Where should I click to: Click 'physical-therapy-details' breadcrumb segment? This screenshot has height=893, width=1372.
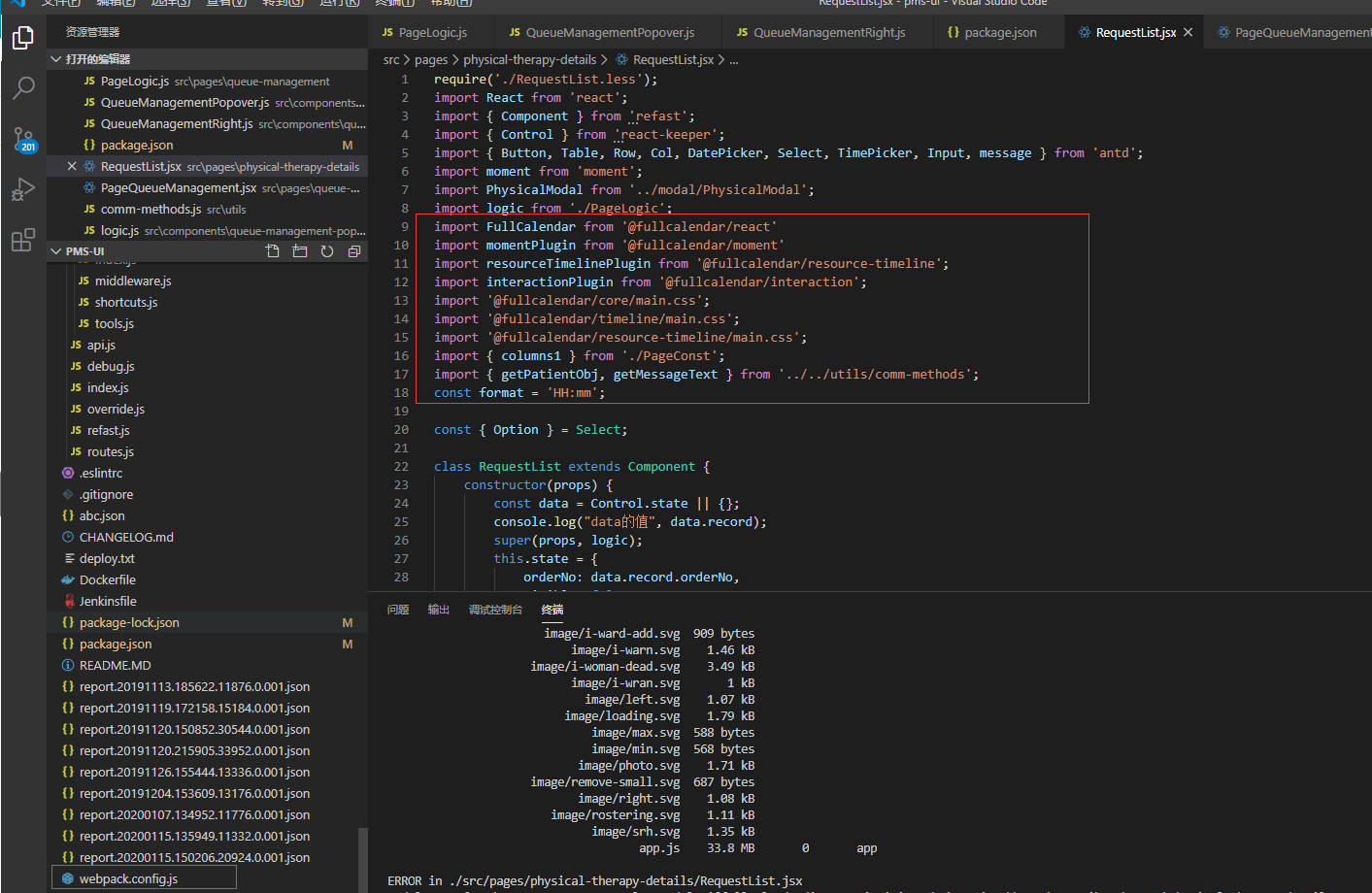(530, 60)
